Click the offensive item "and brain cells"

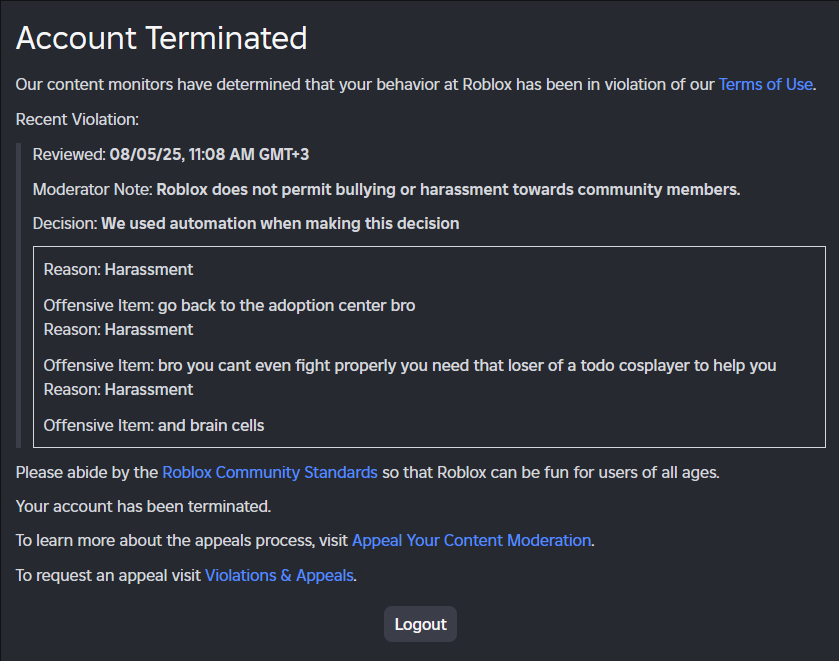click(154, 426)
